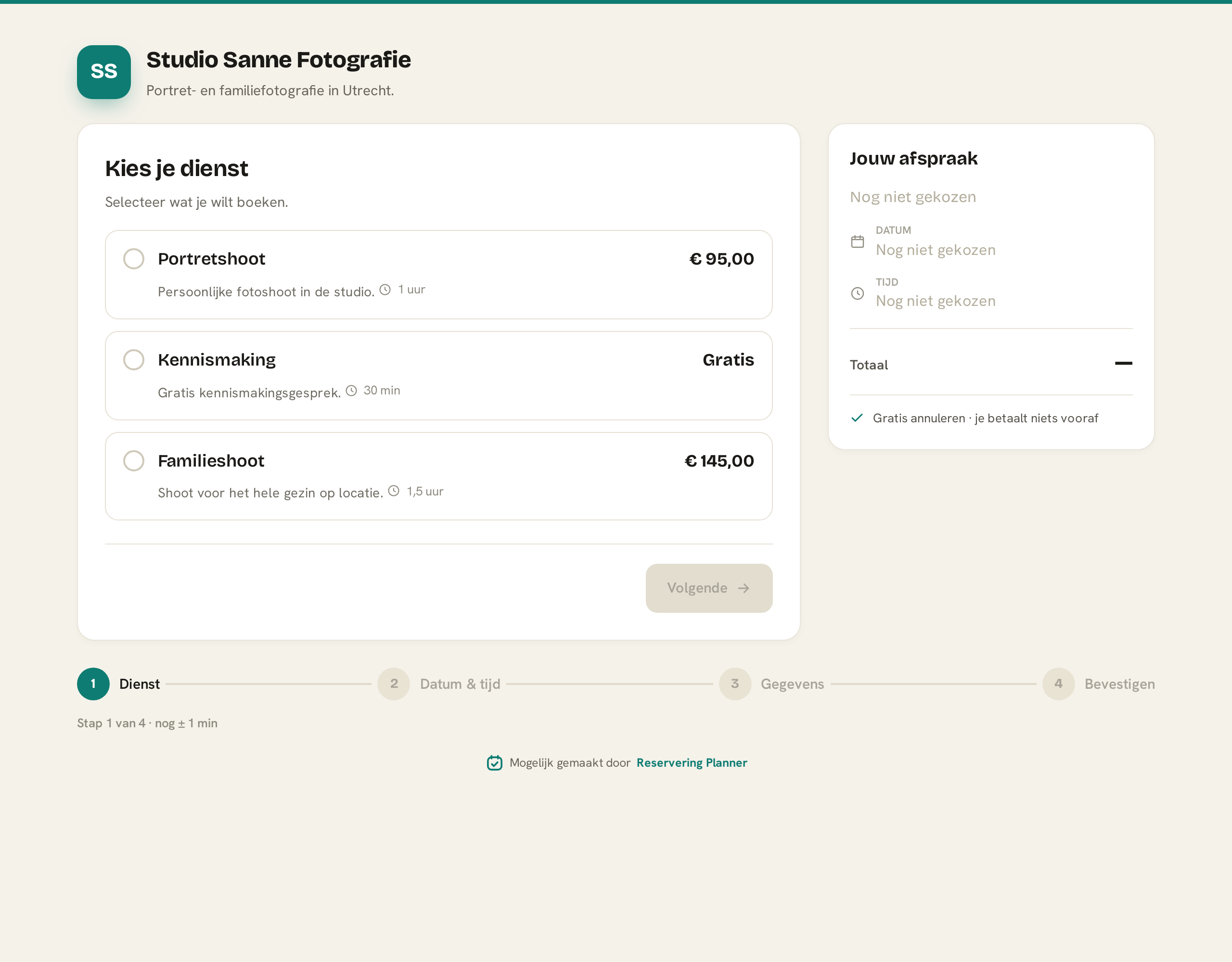Click 'Shoot voor het hele gezin' description
The height and width of the screenshot is (962, 1232).
coord(271,493)
